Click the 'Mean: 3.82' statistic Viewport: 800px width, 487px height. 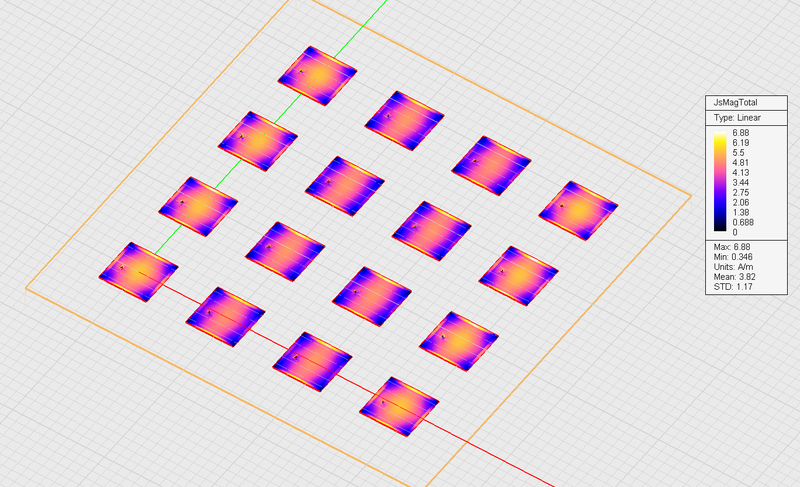click(x=735, y=277)
